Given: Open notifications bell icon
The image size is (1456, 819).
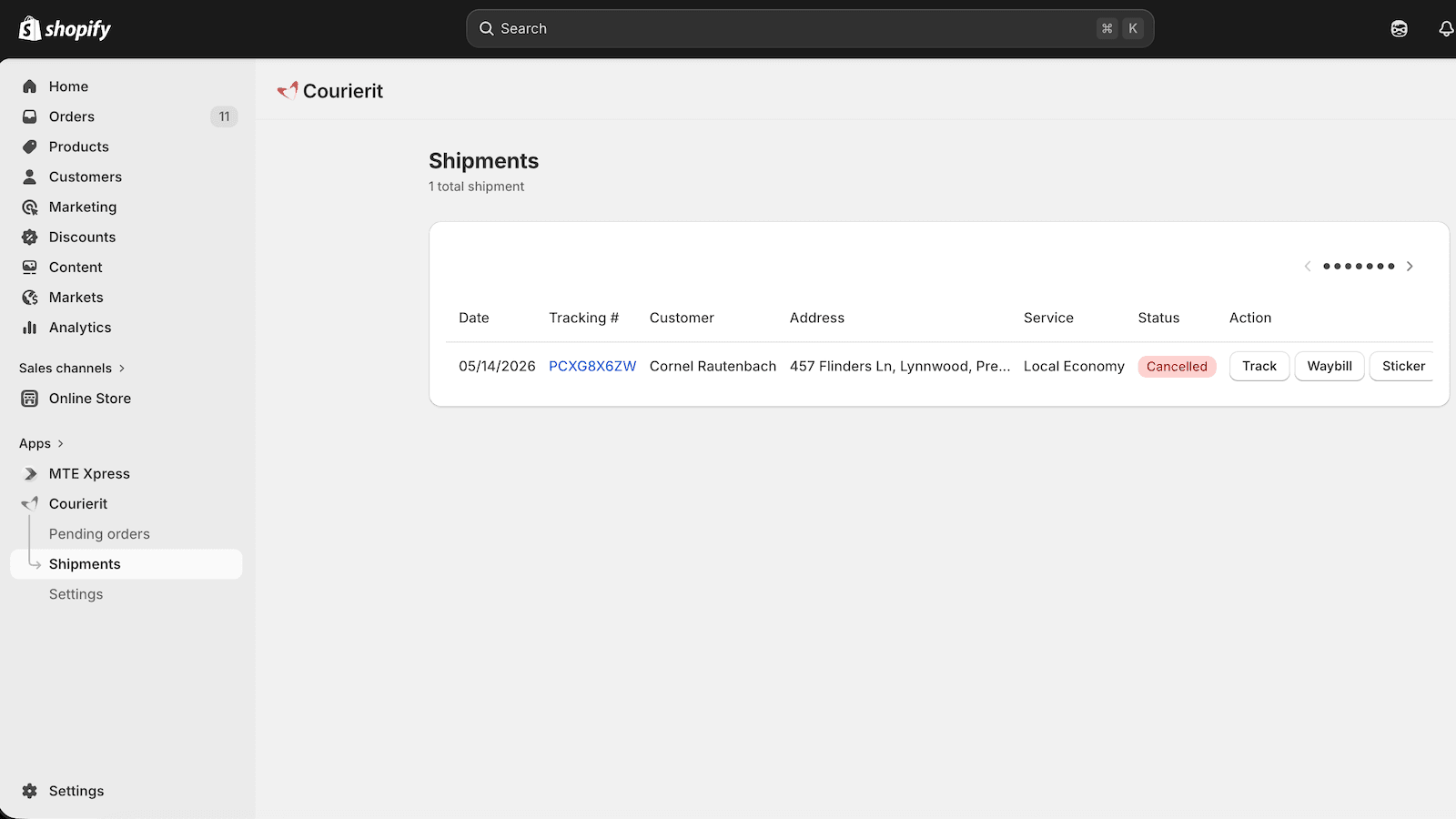Looking at the screenshot, I should 1445,28.
